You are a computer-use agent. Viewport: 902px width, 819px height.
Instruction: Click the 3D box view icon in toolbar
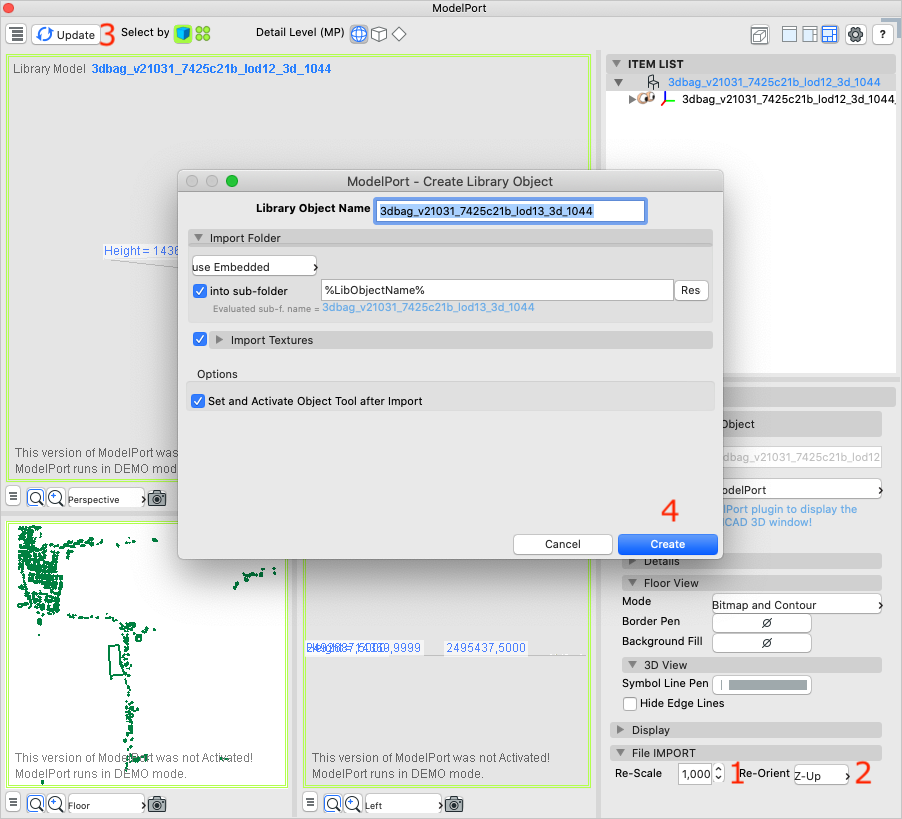[x=759, y=35]
